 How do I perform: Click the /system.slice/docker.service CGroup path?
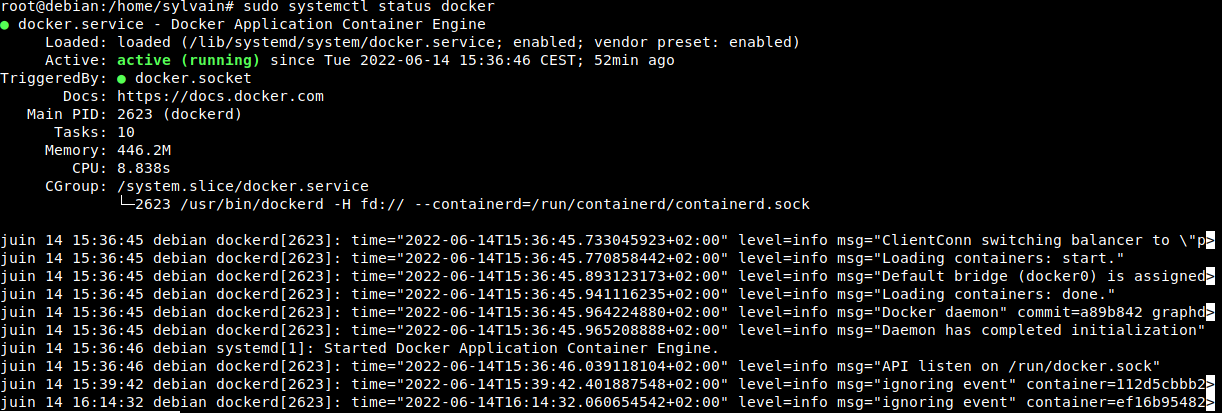click(x=243, y=186)
